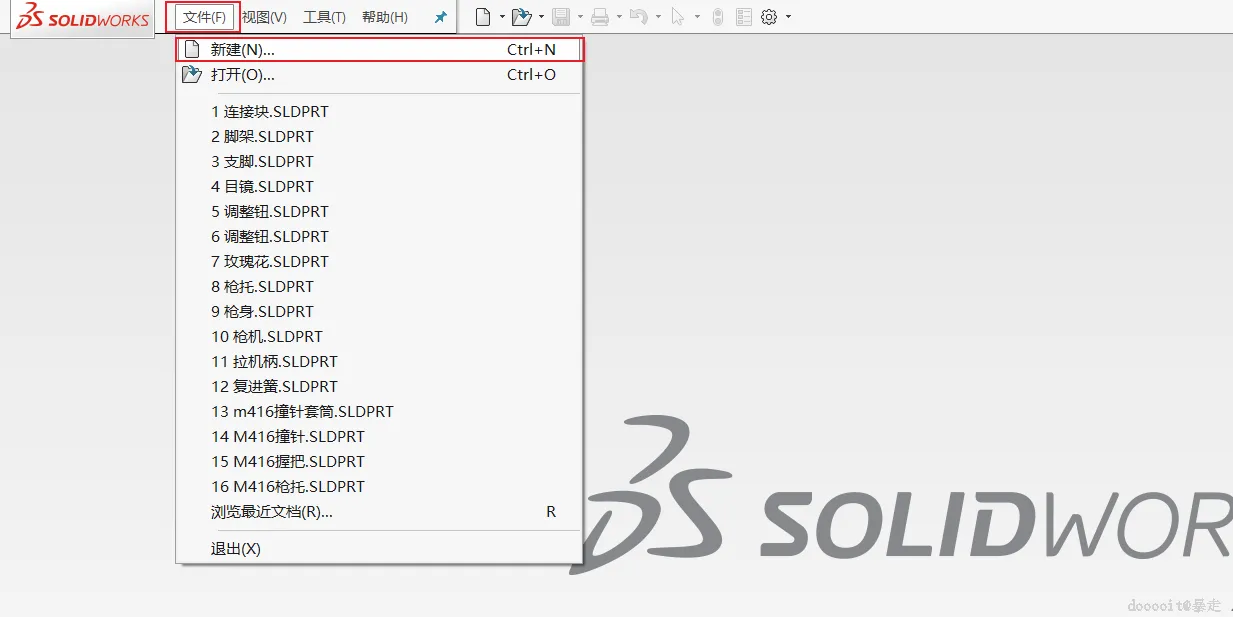Click the File Properties toolbar icon
This screenshot has height=617, width=1233.
743,17
